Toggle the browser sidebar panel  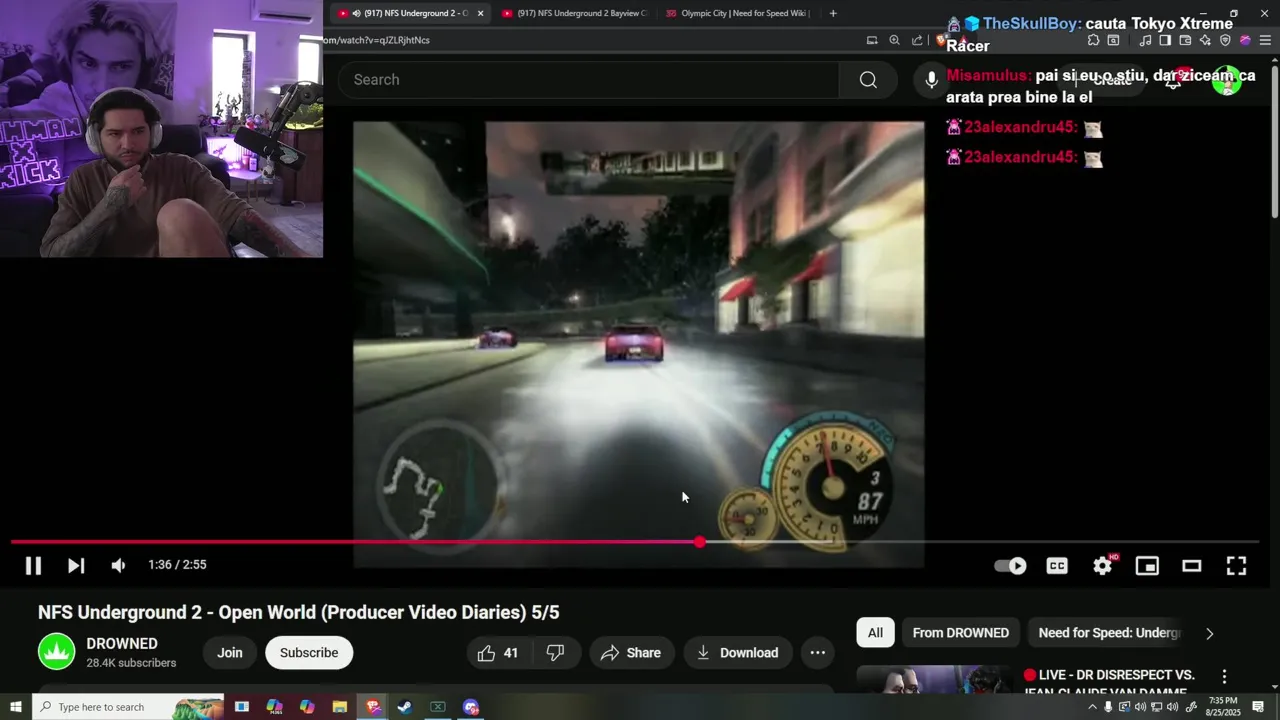(1165, 41)
